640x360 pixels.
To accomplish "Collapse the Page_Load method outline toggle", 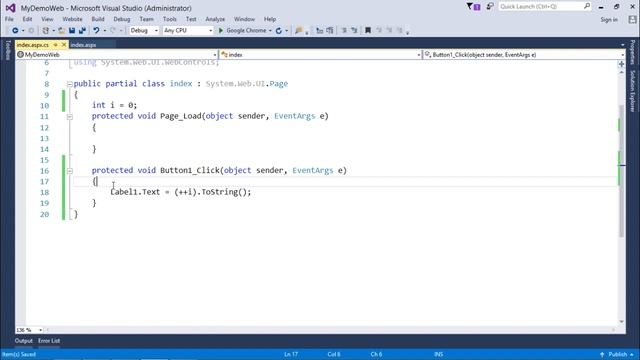I will coord(69,116).
